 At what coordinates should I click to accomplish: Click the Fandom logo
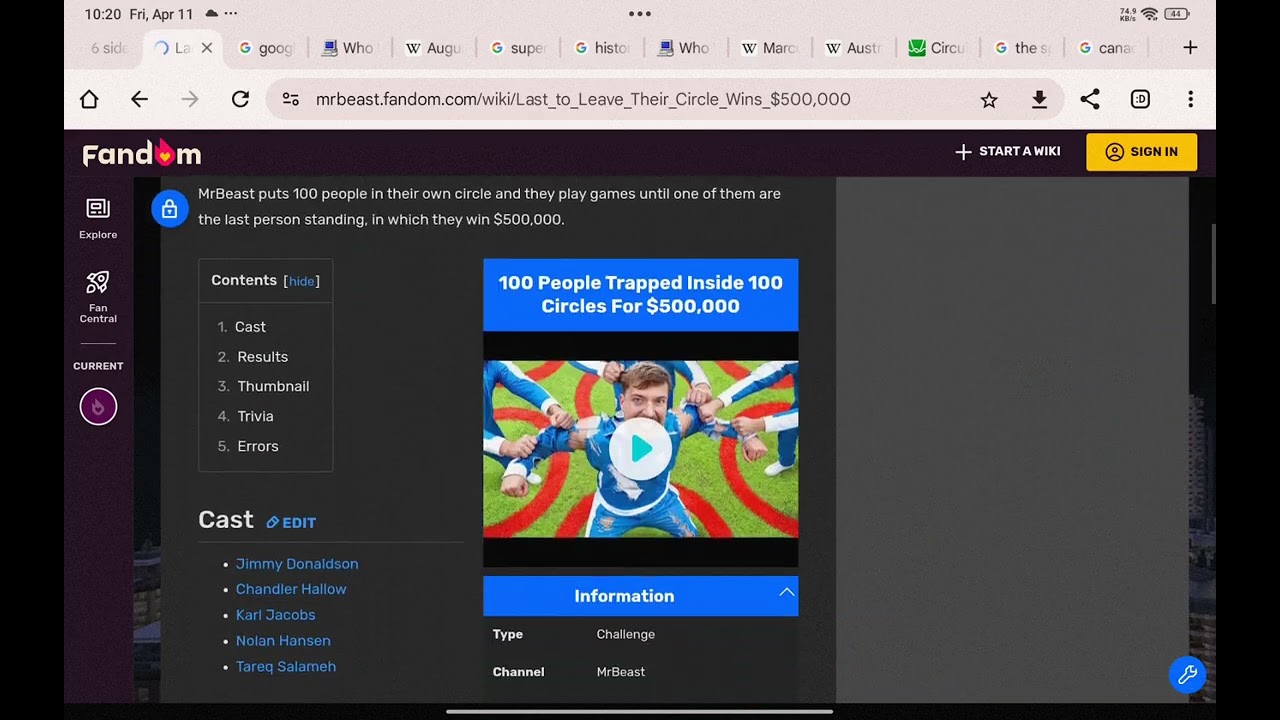point(142,153)
